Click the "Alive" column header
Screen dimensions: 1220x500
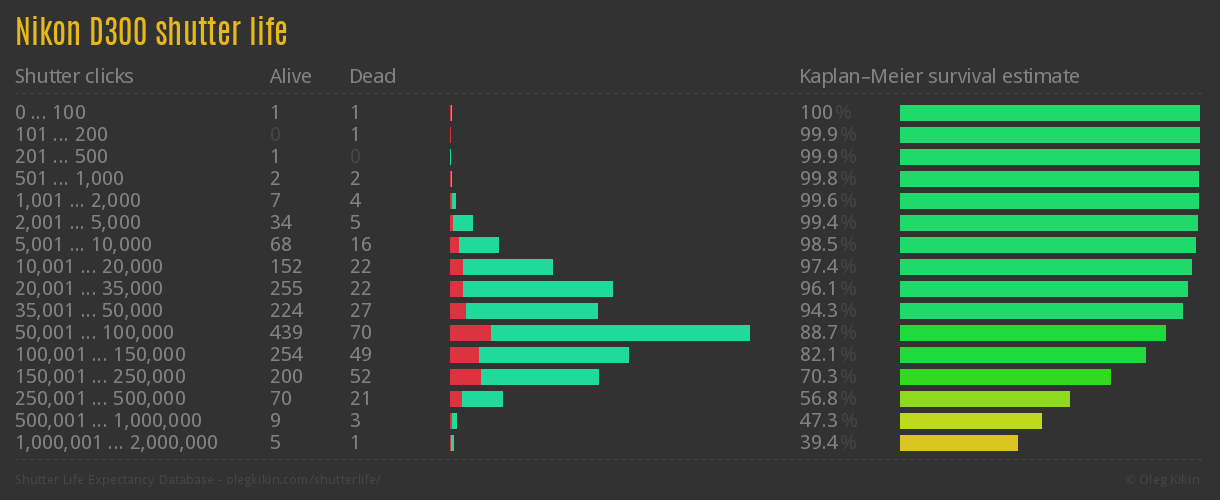(290, 76)
